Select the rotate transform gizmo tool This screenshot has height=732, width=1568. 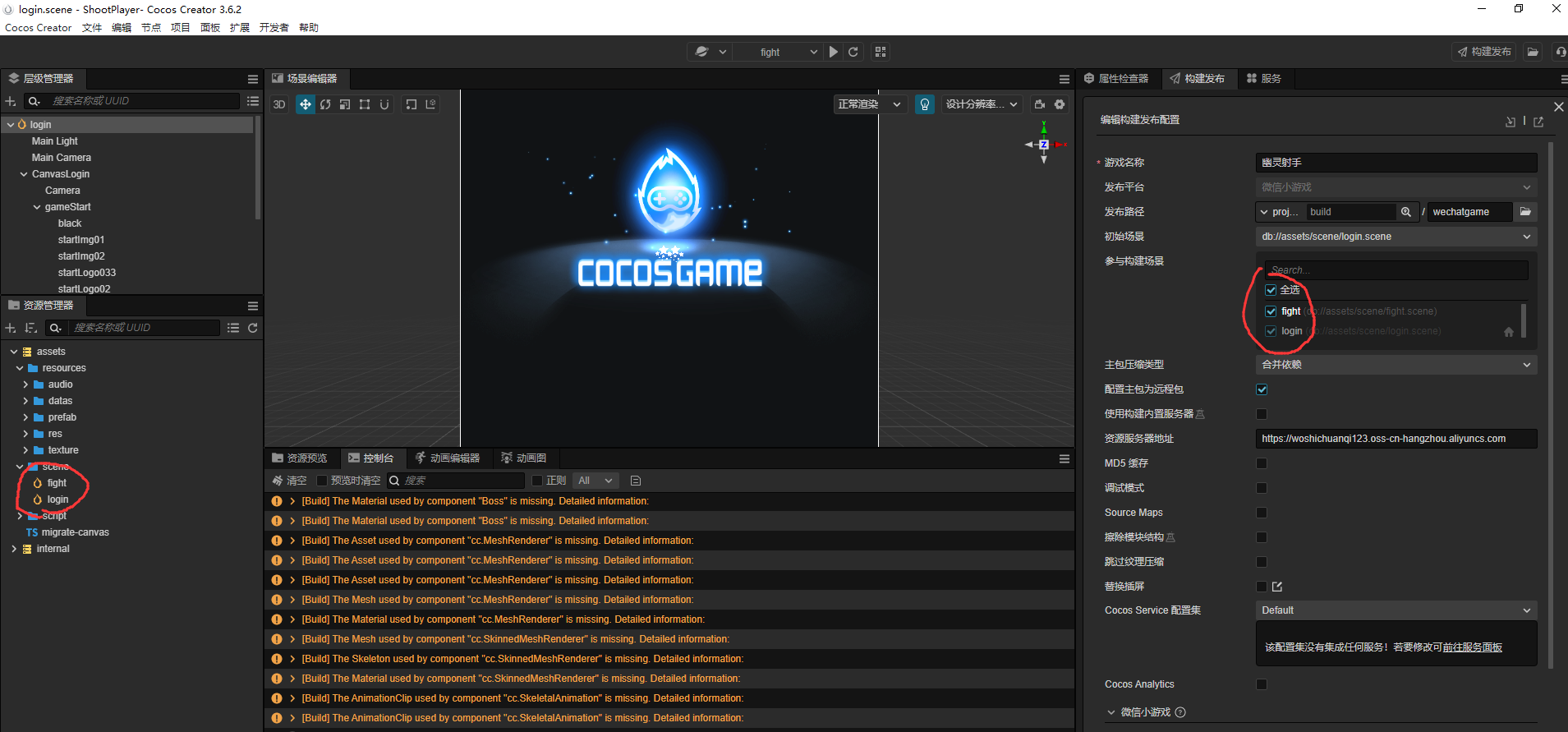tap(325, 104)
